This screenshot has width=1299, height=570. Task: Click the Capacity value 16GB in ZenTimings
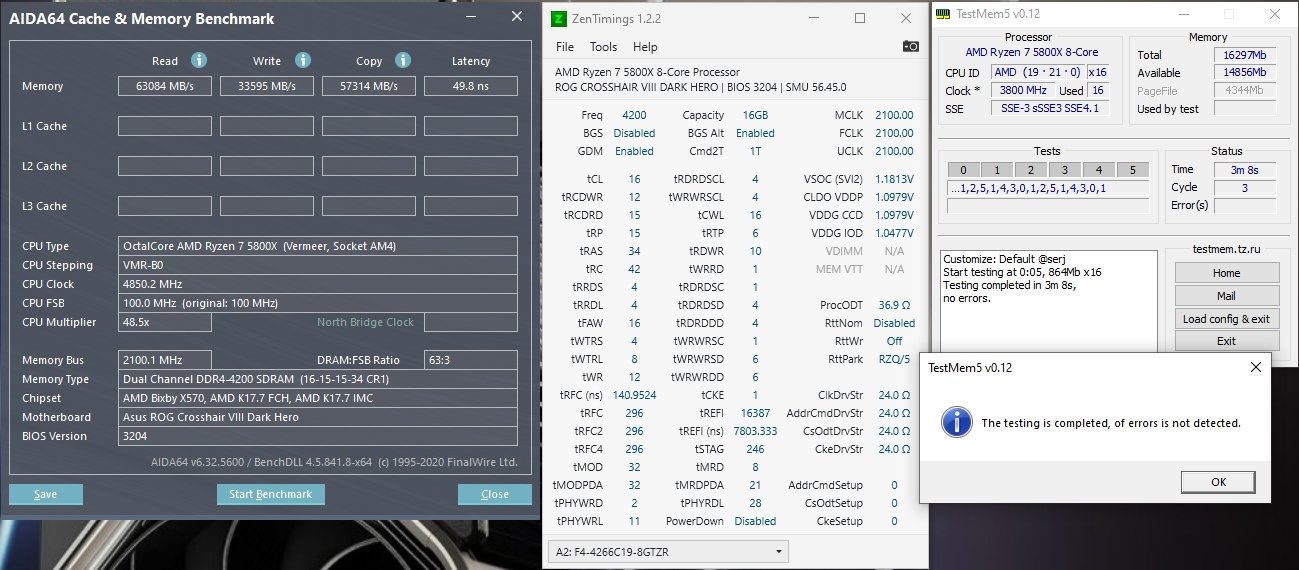(754, 115)
